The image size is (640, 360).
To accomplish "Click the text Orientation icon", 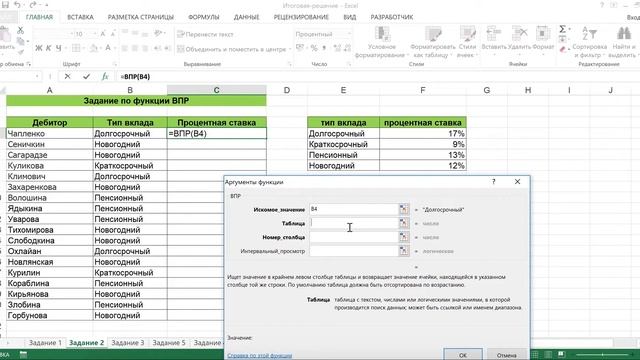I will (x=158, y=33).
